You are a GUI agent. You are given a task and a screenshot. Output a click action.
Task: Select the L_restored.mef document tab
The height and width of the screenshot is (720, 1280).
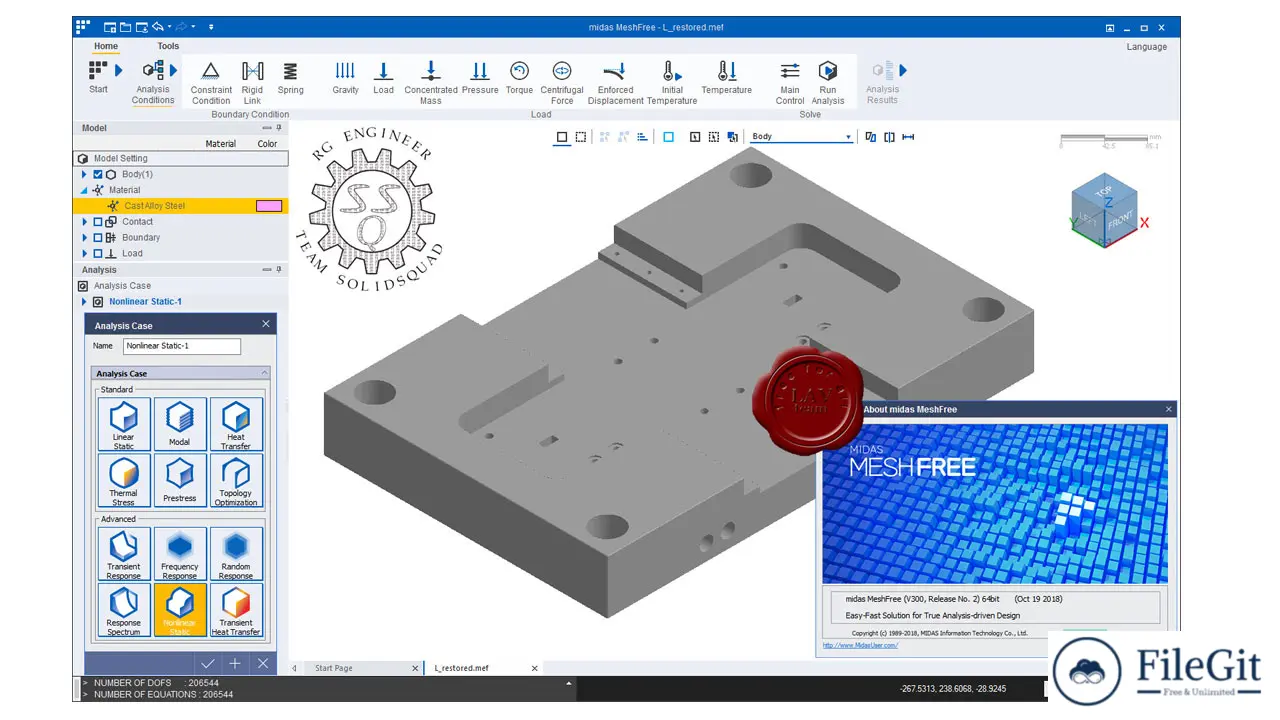(x=461, y=668)
